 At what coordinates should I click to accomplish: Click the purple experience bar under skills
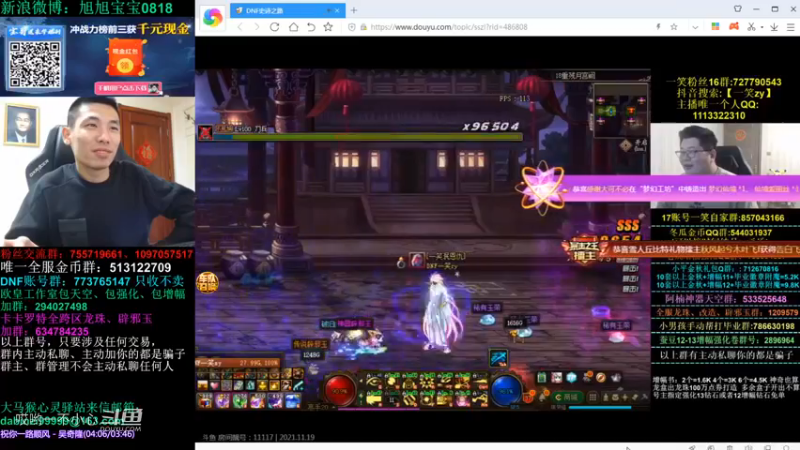coord(379,409)
